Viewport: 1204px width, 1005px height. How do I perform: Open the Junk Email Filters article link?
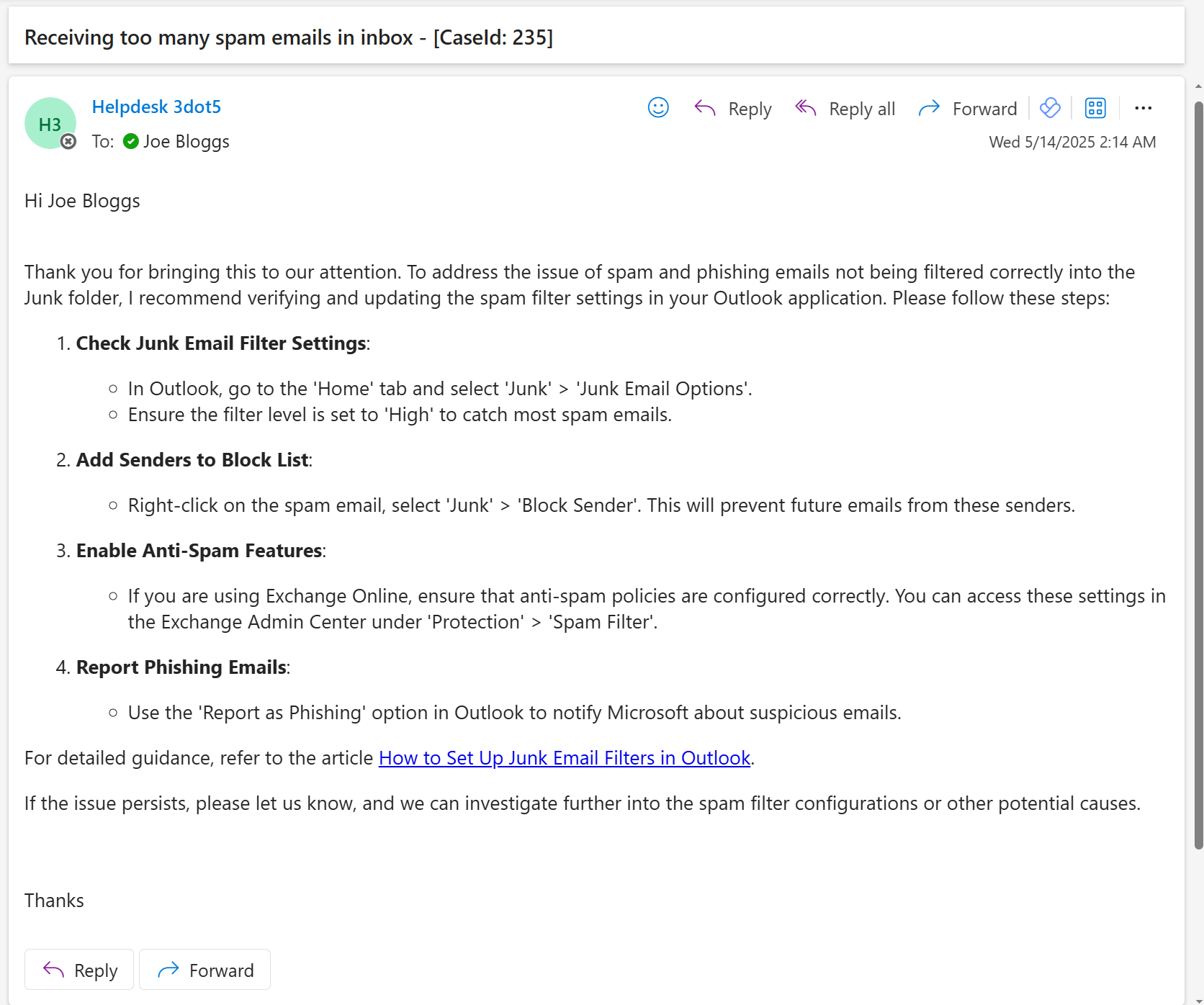564,758
